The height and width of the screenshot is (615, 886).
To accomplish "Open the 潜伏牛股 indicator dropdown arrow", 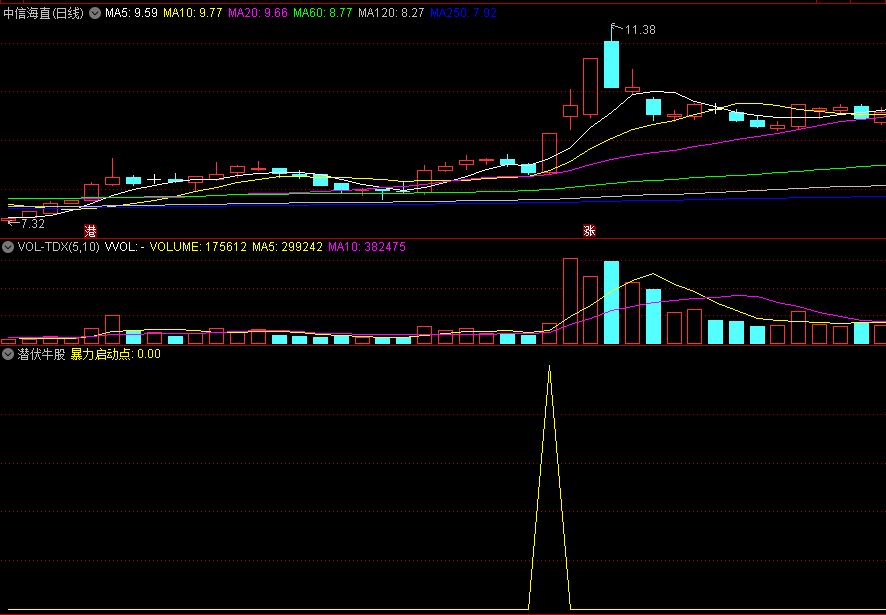I will pos(8,354).
